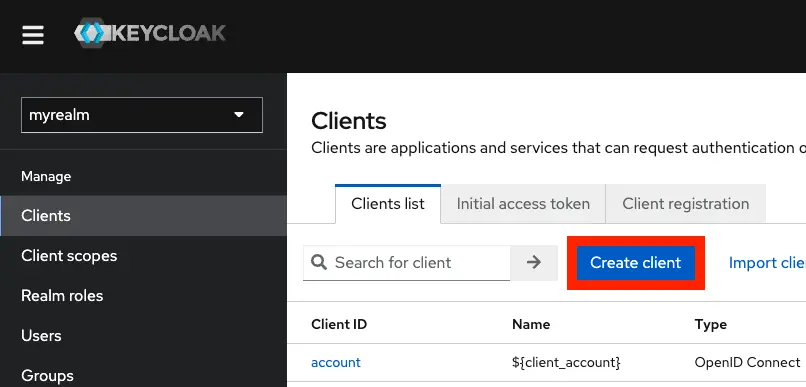This screenshot has height=387, width=806.
Task: Open the Client registration tab
Action: pos(686,204)
